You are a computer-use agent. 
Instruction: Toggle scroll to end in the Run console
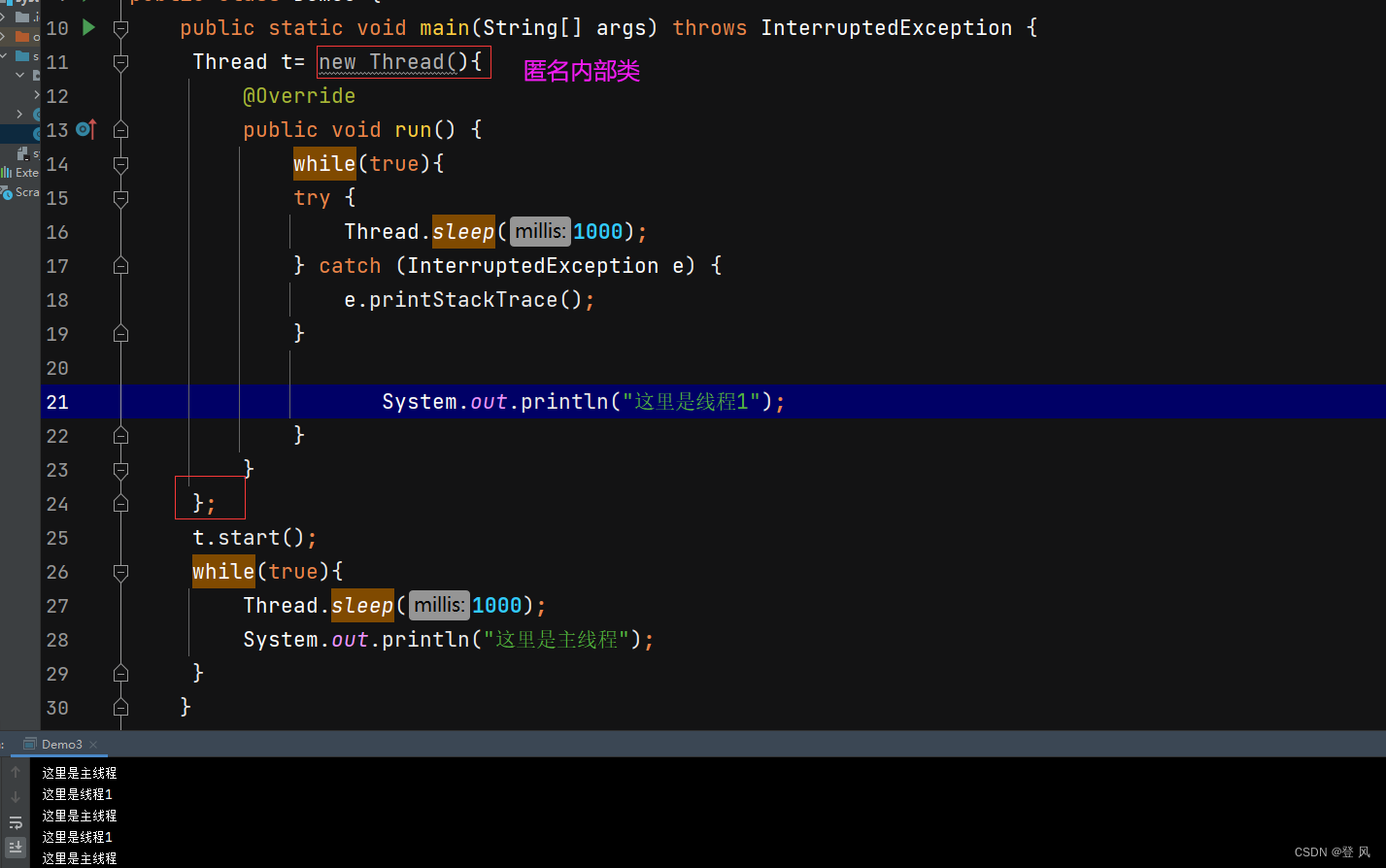click(16, 848)
